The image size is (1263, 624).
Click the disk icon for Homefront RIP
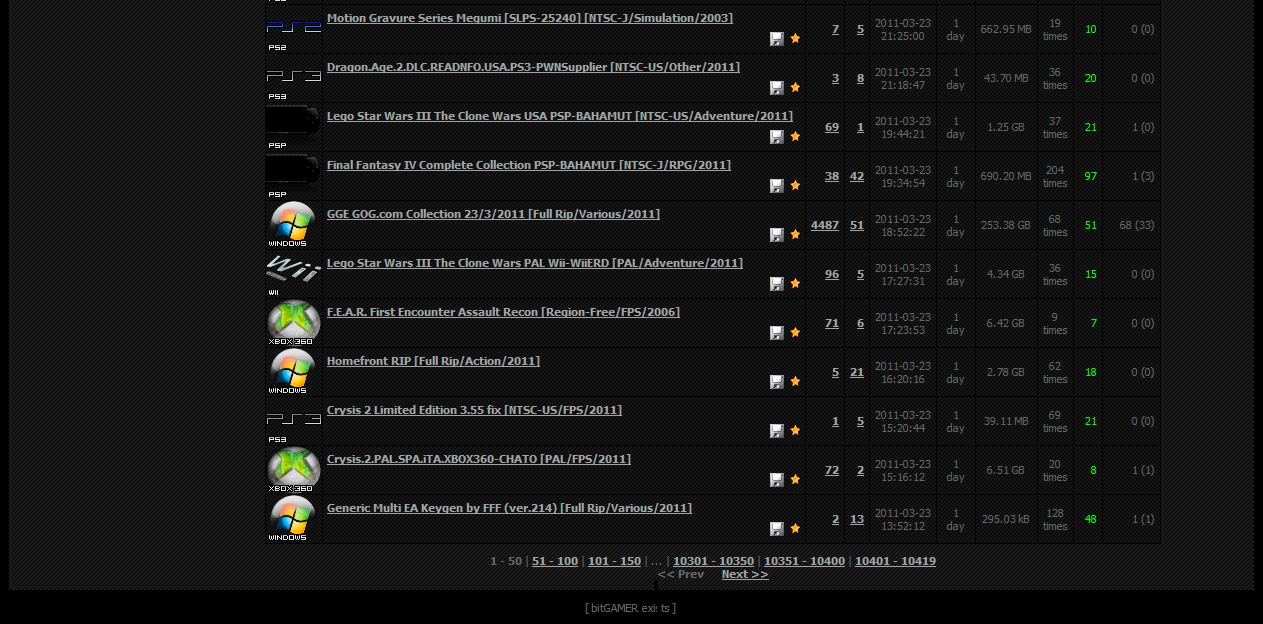pyautogui.click(x=777, y=381)
